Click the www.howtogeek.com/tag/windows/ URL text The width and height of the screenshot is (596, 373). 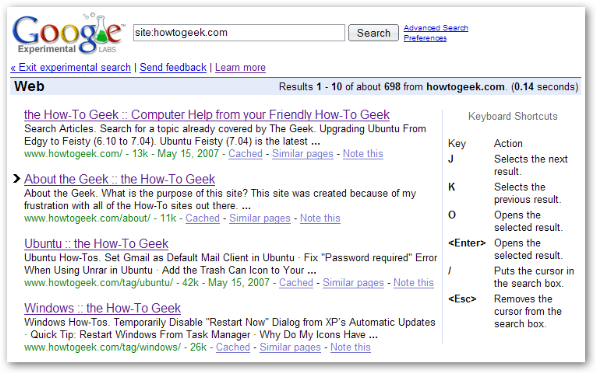coord(103,347)
